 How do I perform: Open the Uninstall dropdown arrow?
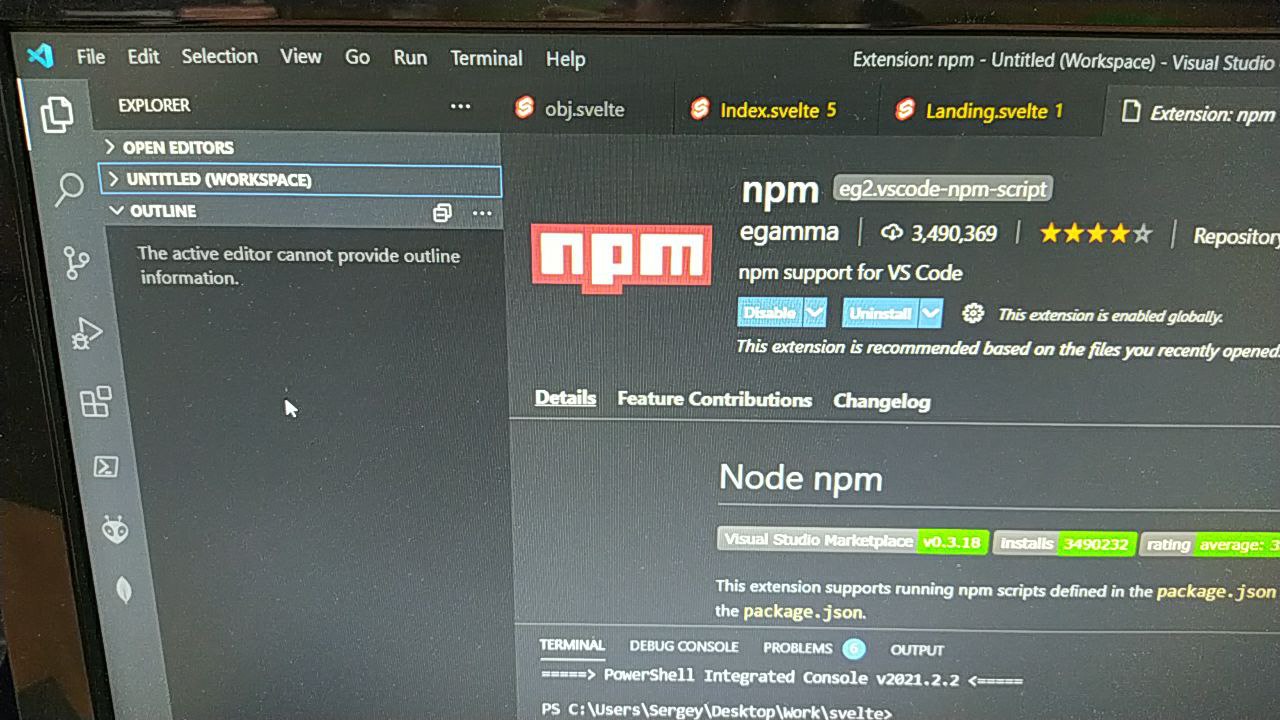(x=931, y=313)
